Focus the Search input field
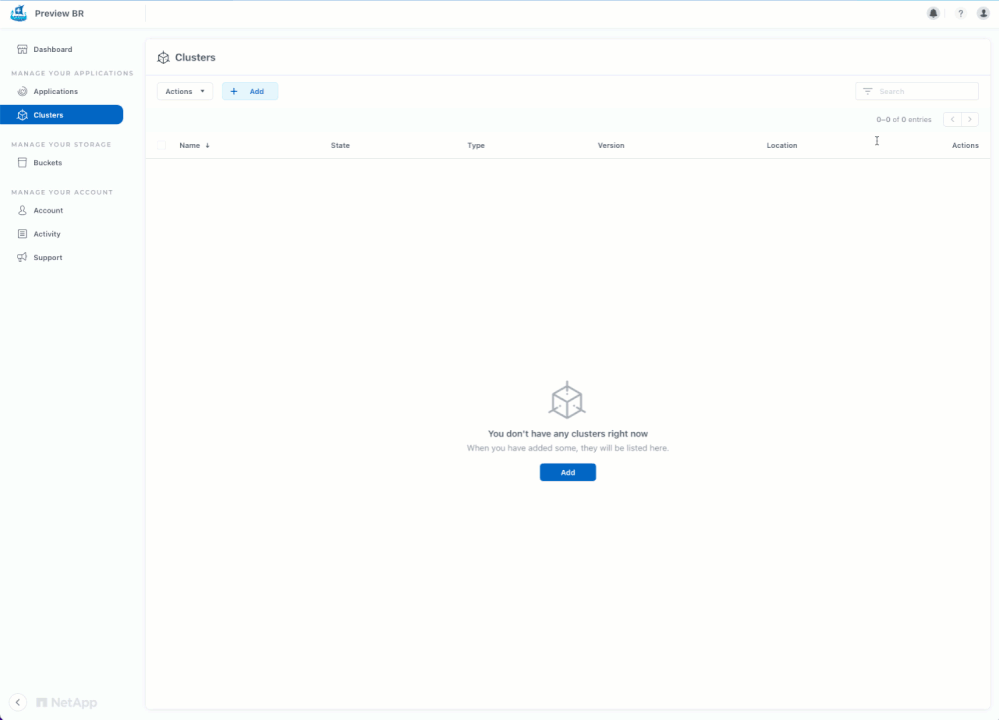Viewport: 999px width, 720px height. (917, 91)
